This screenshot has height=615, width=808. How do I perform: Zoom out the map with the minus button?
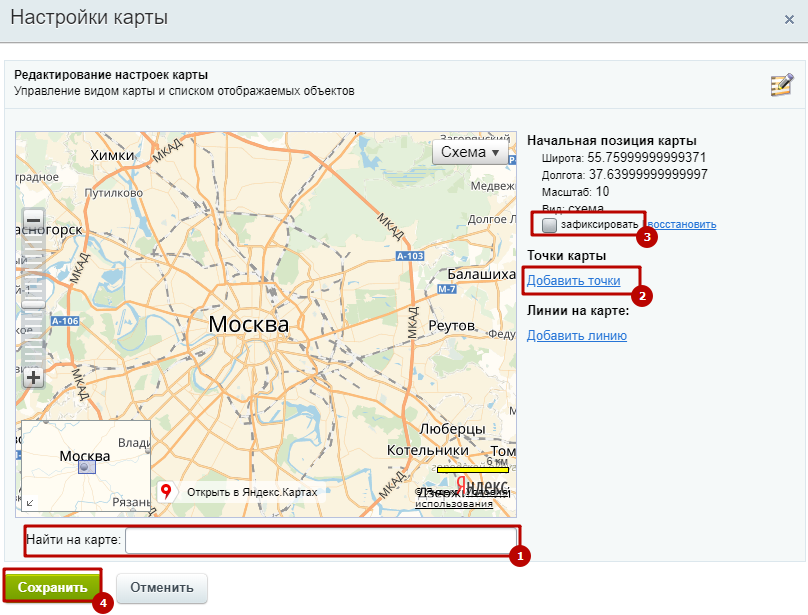pyautogui.click(x=34, y=220)
